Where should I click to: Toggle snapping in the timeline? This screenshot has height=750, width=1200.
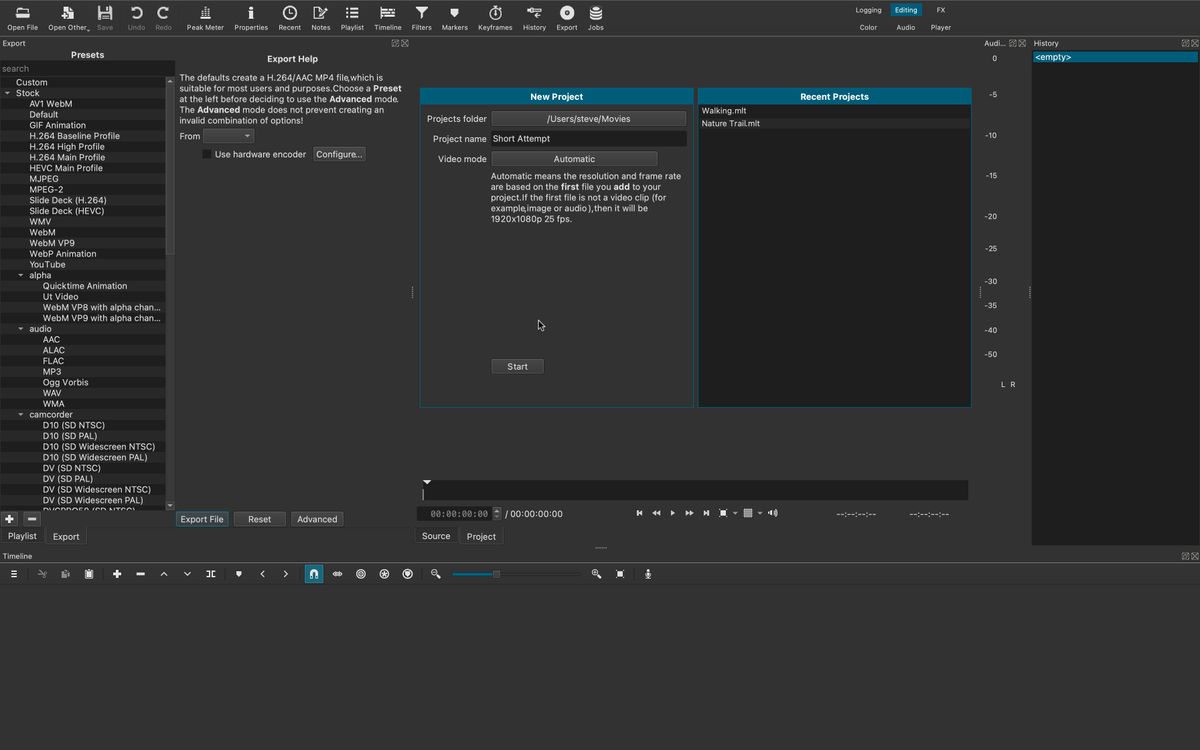click(314, 573)
